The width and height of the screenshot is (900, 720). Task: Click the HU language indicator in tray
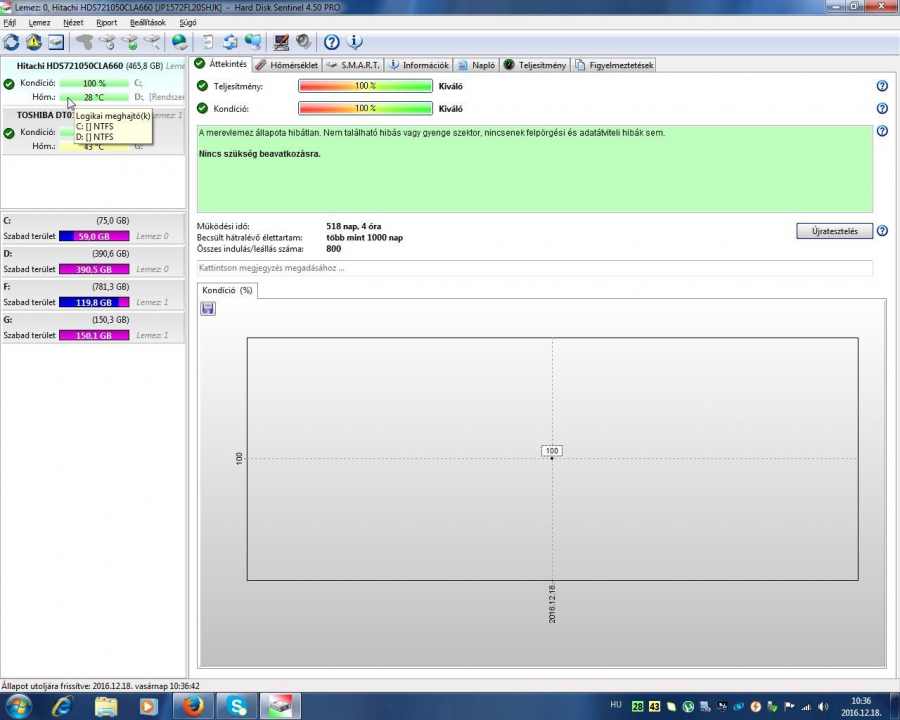coord(616,704)
